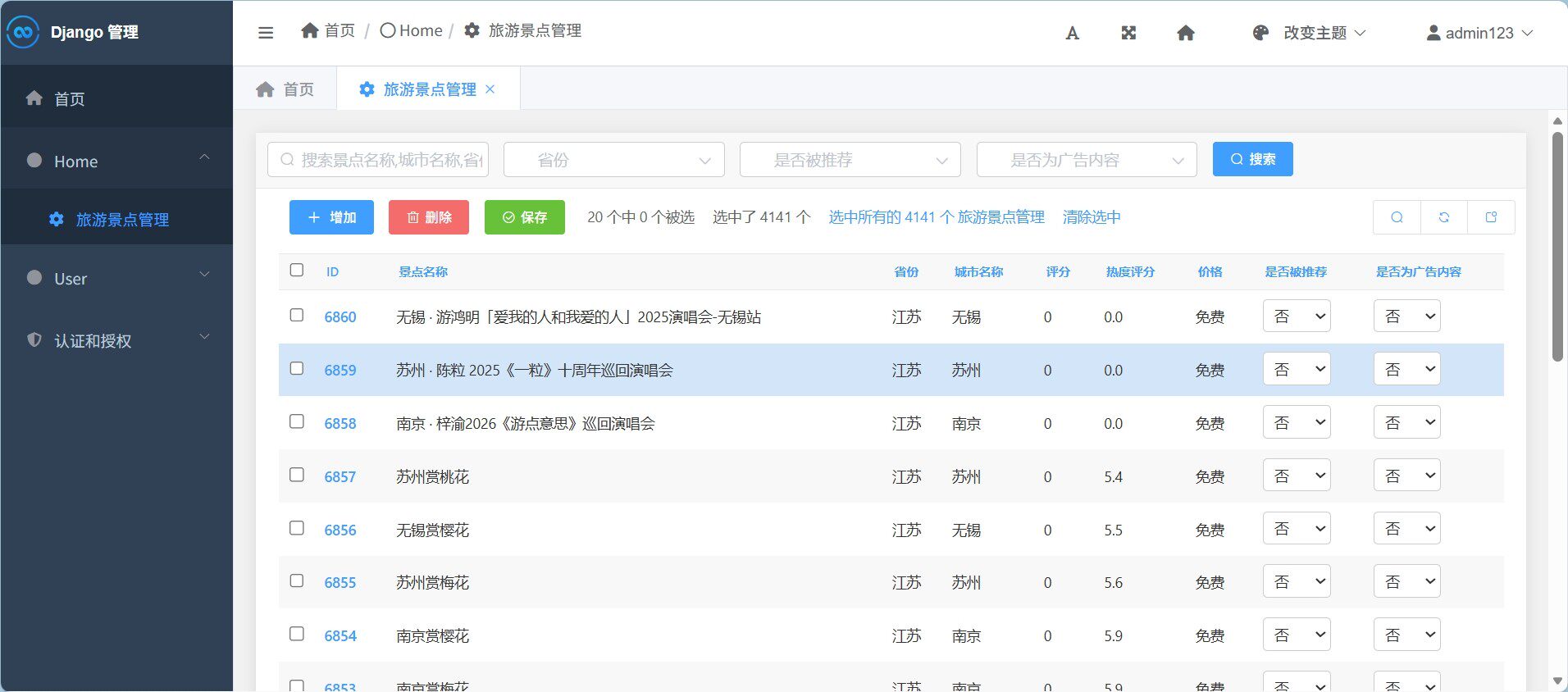Toggle the select-all header checkbox
Image resolution: width=1568 pixels, height=692 pixels.
click(x=297, y=270)
